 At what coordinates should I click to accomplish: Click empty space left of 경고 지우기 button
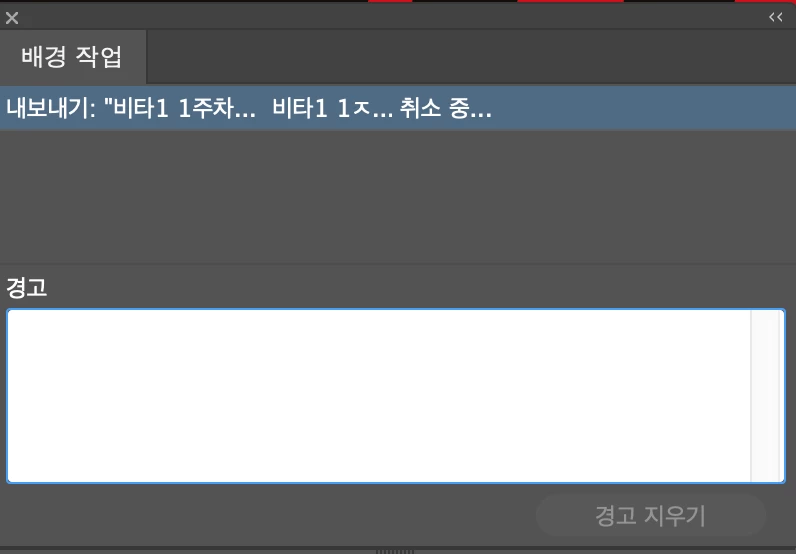(x=269, y=516)
